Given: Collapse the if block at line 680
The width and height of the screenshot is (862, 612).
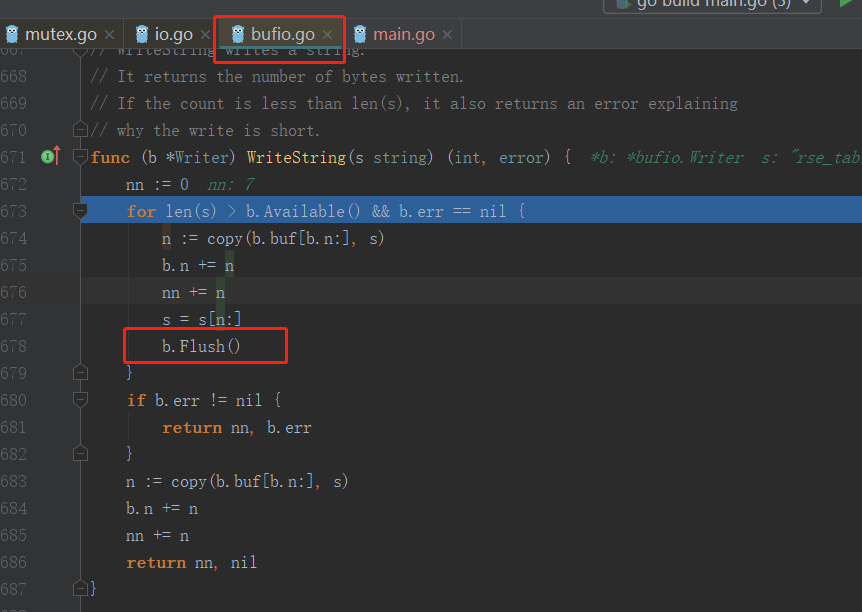Looking at the screenshot, I should [80, 400].
